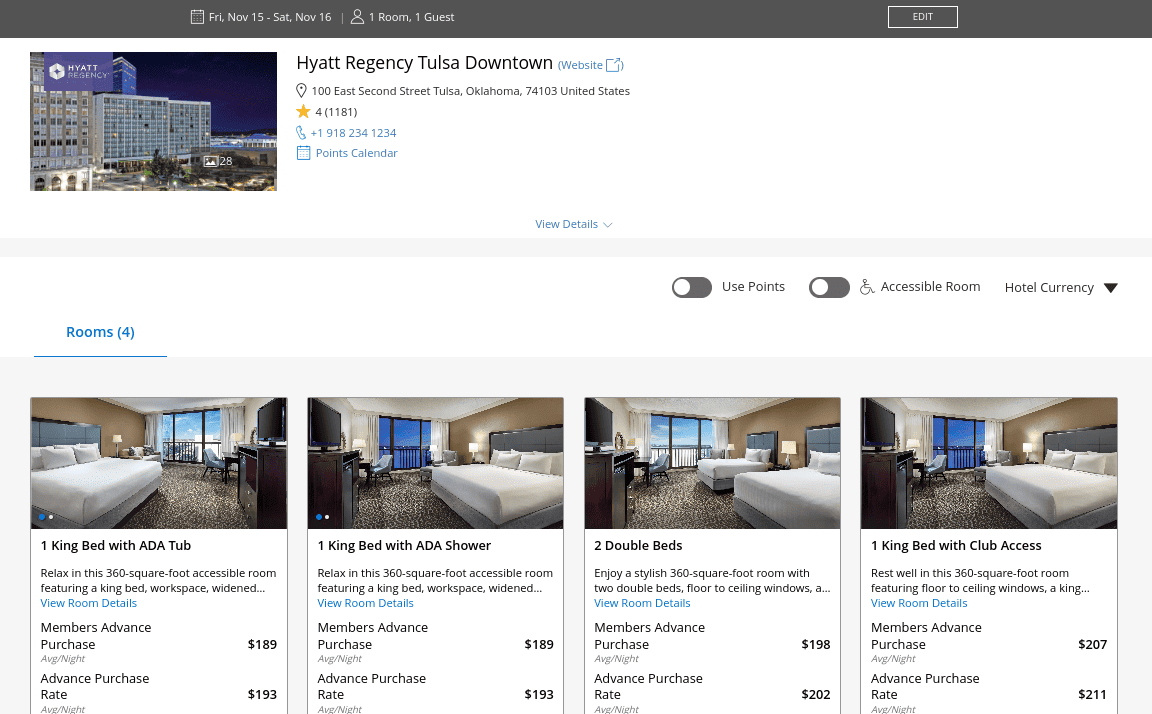Select the $211 Advance Purchase Rate price

(1092, 694)
